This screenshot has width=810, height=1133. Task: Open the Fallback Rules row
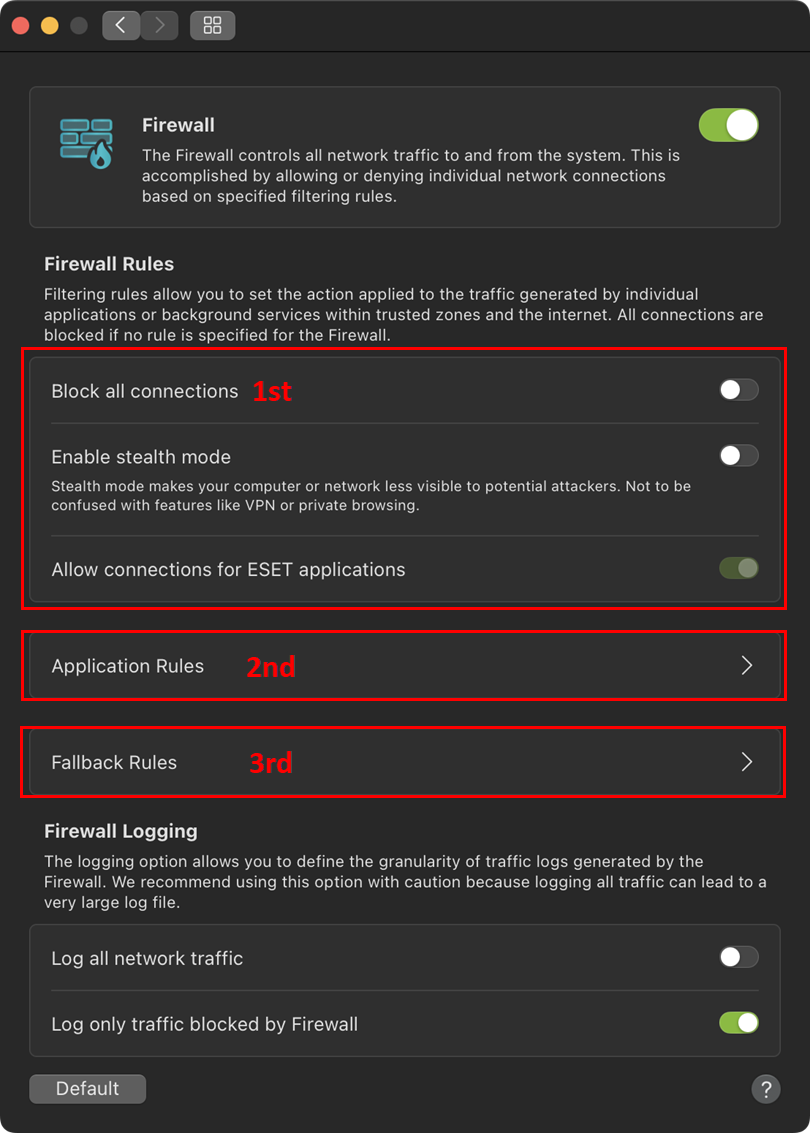coord(114,762)
